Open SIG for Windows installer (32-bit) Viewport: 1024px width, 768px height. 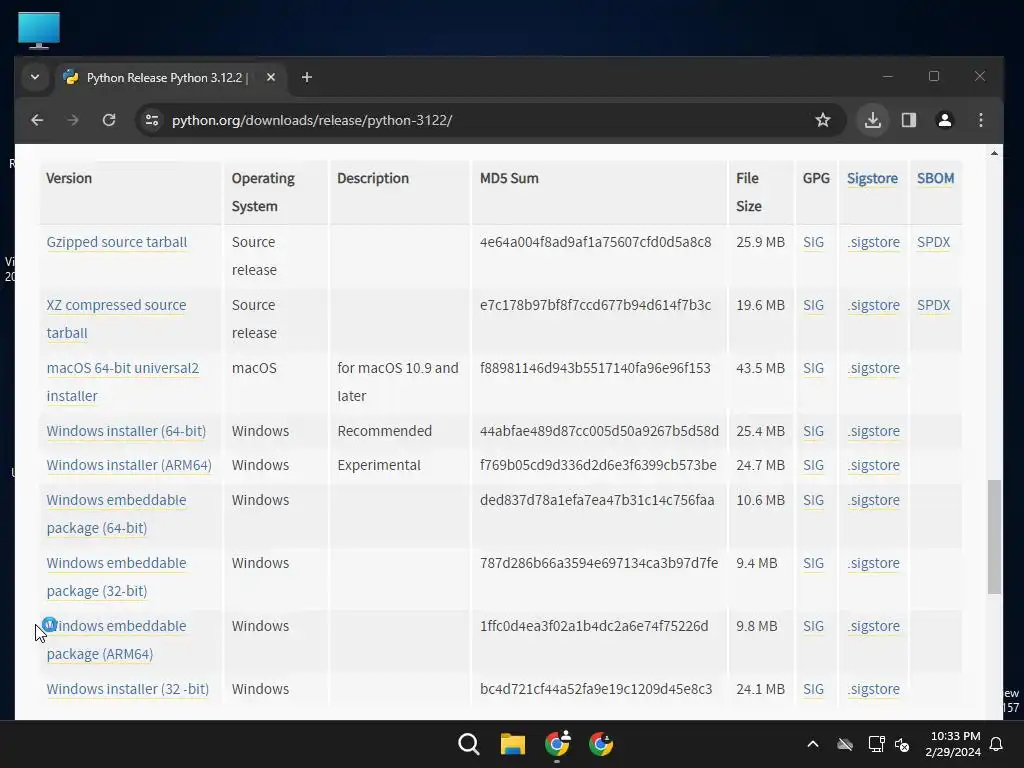coord(813,689)
